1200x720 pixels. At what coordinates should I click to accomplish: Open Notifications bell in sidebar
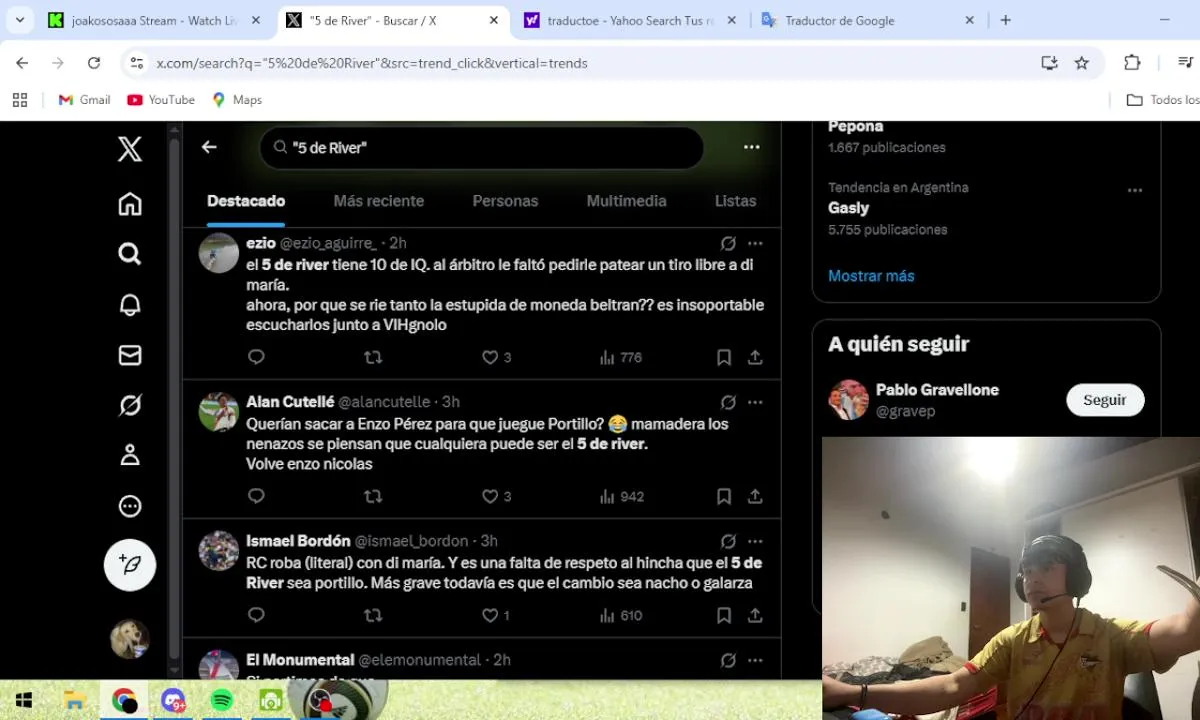click(130, 305)
